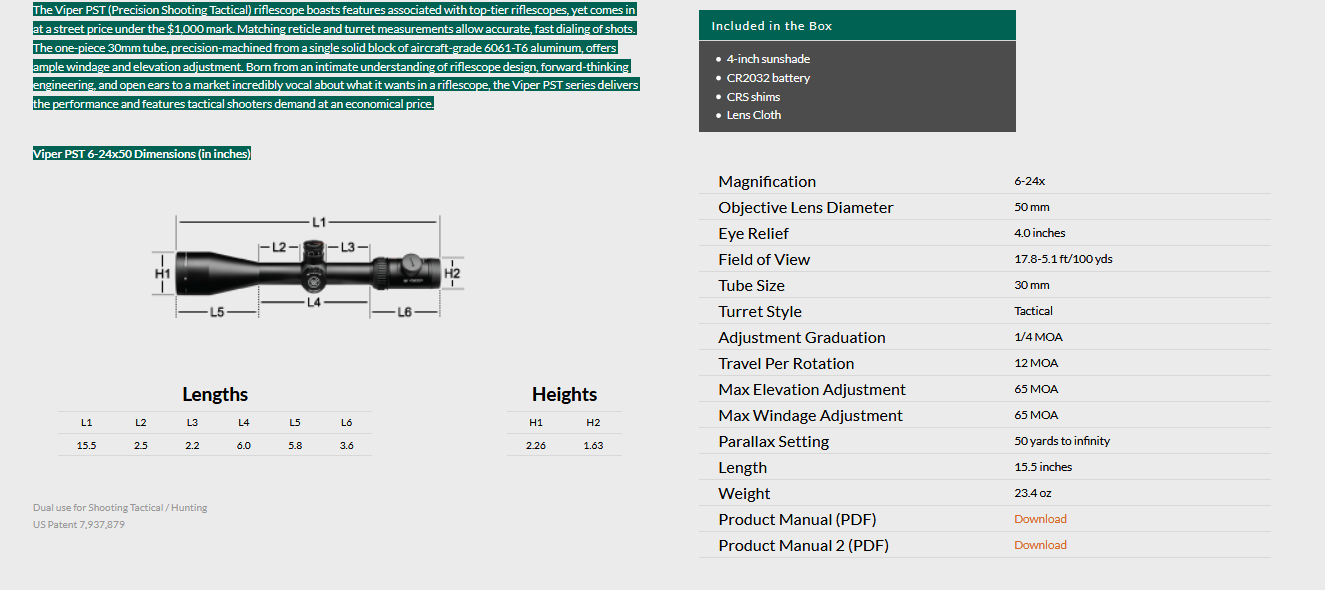Viewport: 1325px width, 590px height.
Task: Click the 'Tube Size' spec label
Action: pos(751,285)
